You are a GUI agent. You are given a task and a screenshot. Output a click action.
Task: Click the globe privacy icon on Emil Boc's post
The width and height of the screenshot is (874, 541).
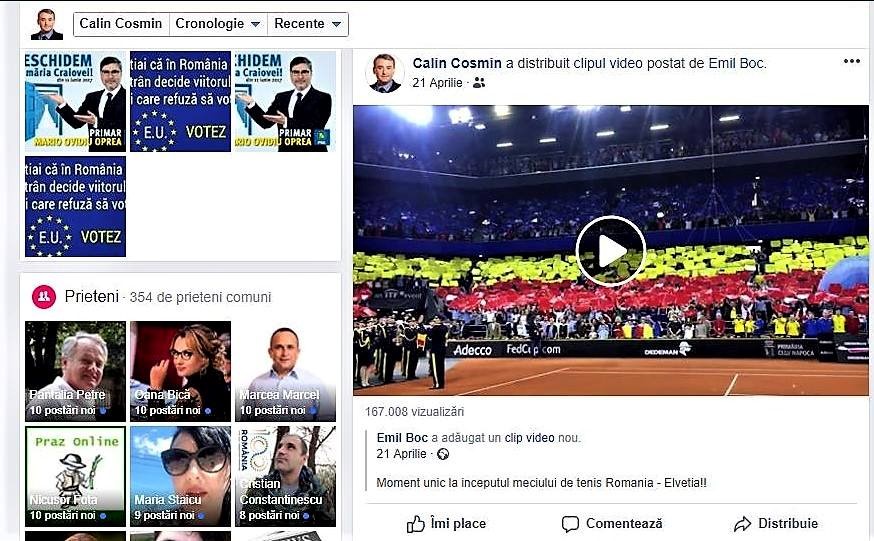(443, 454)
